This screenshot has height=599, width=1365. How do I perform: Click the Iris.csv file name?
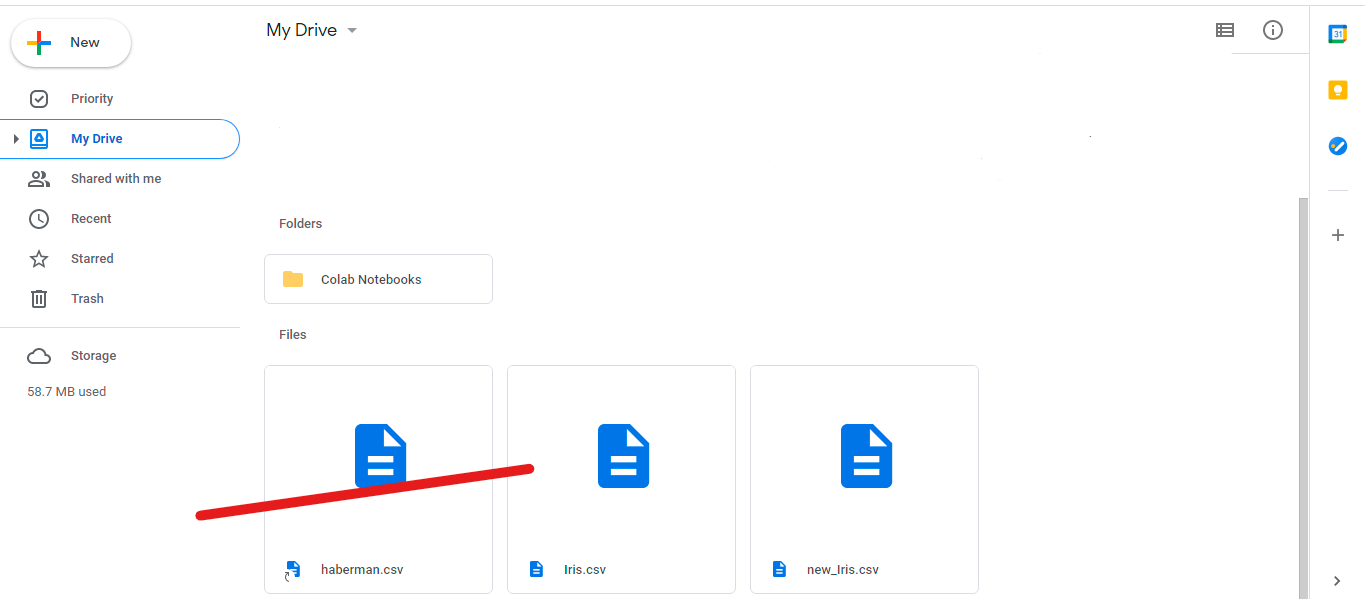(585, 570)
